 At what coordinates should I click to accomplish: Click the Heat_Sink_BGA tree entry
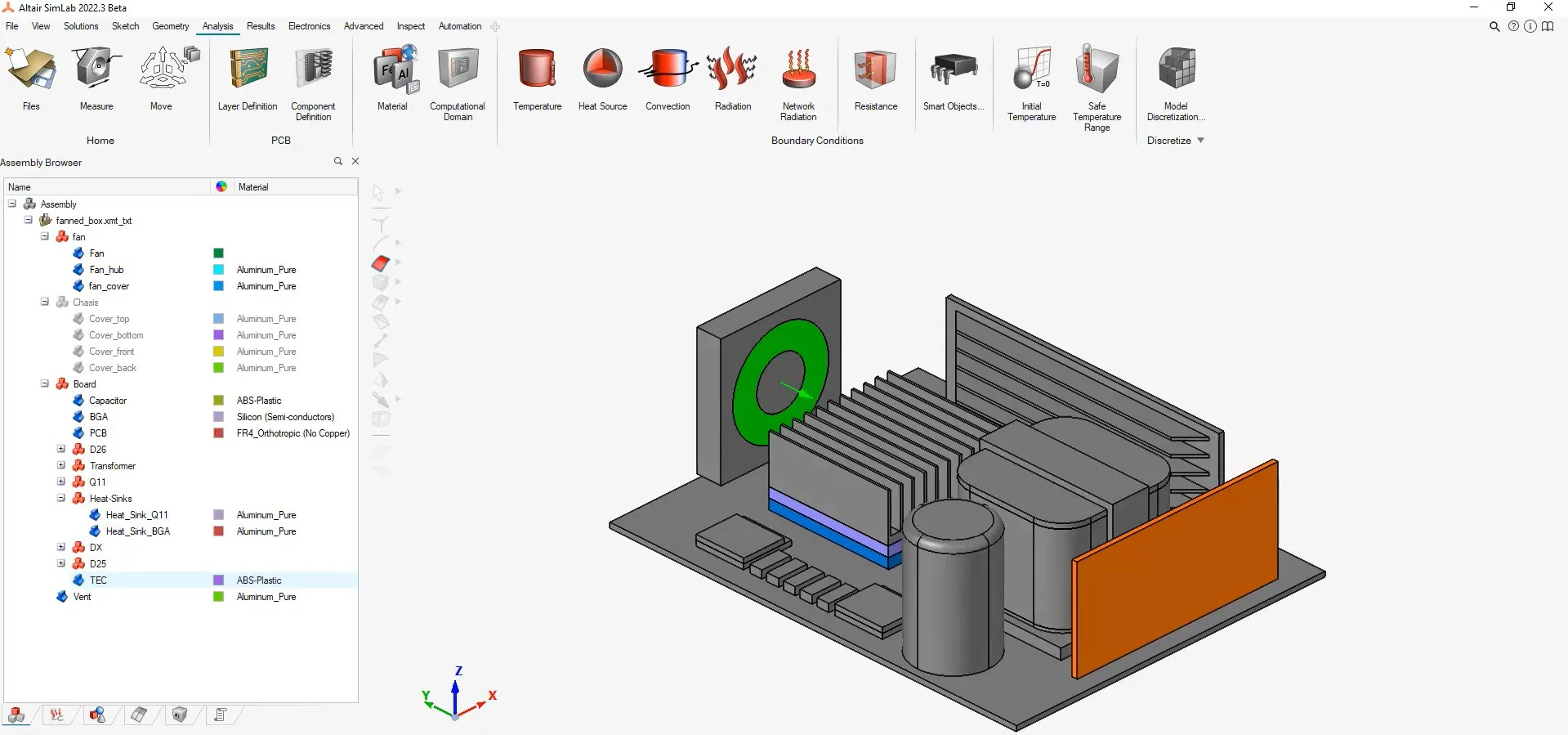point(137,531)
